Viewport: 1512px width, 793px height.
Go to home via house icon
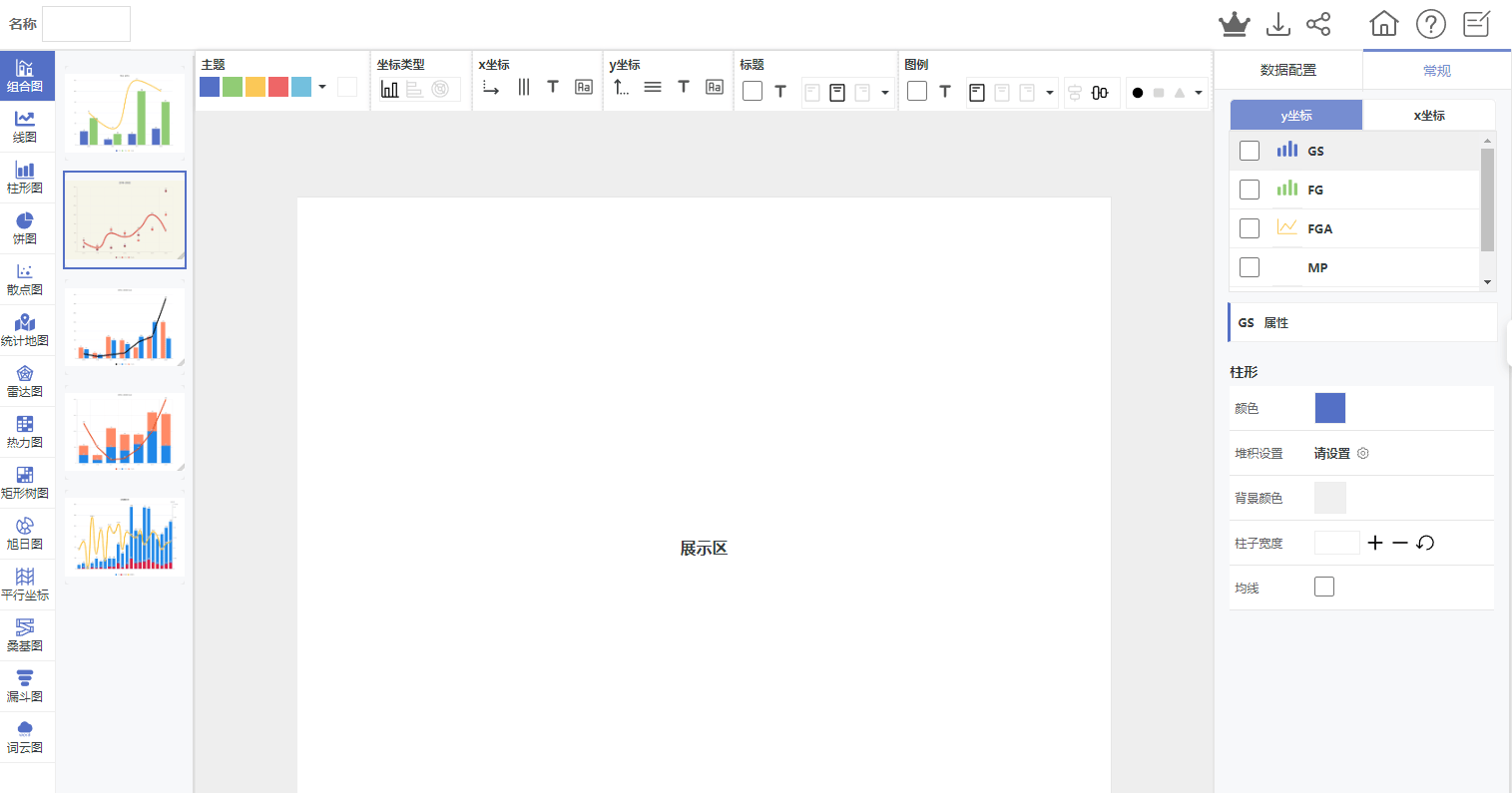tap(1383, 24)
